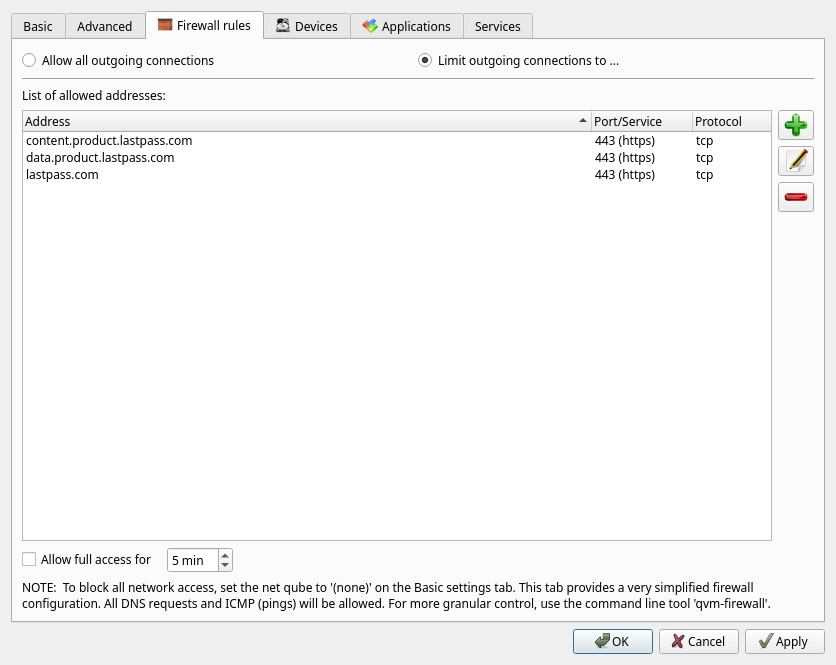Apply the firewall settings
This screenshot has width=836, height=665.
pyautogui.click(x=784, y=641)
